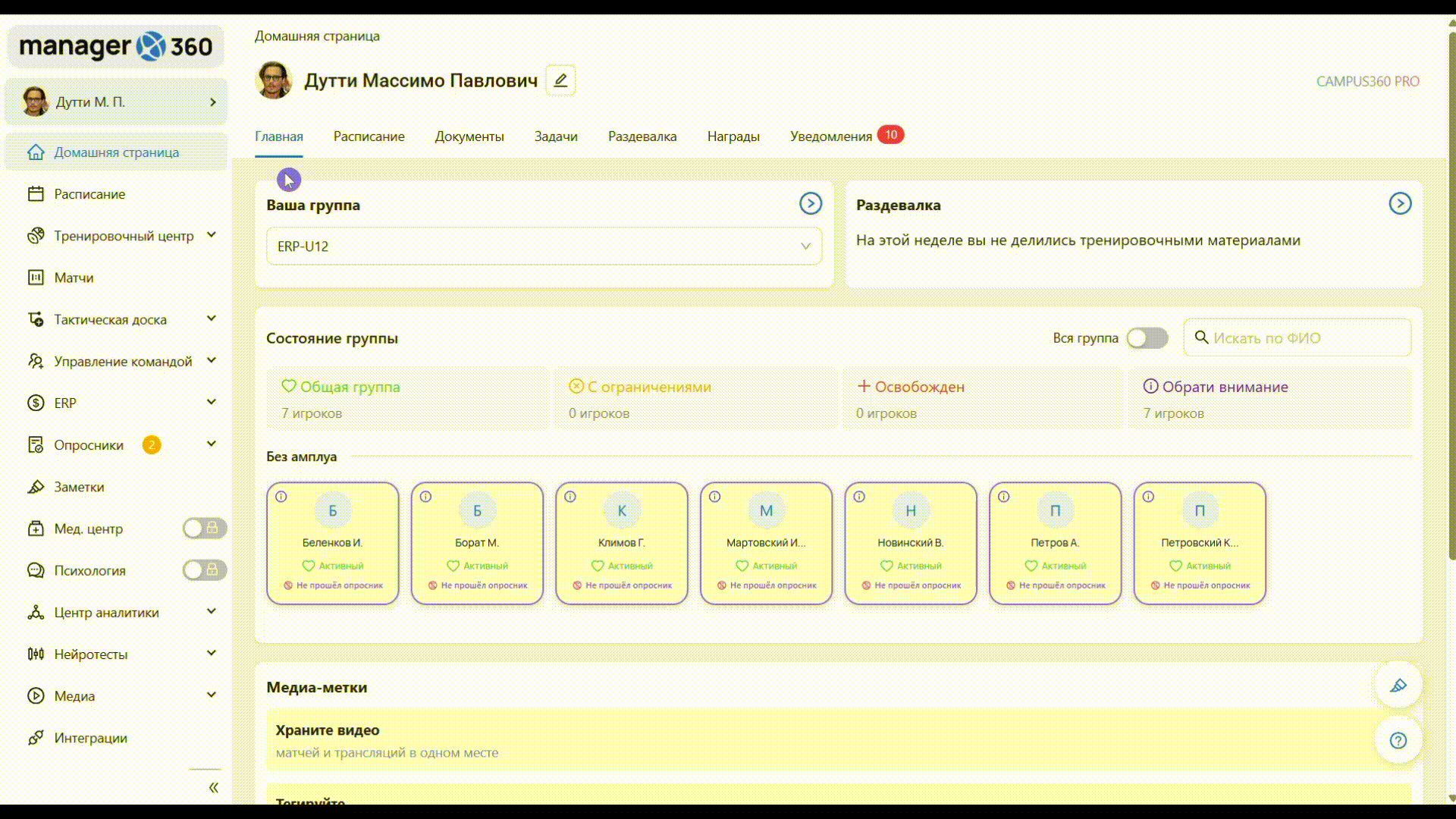The height and width of the screenshot is (819, 1456).
Task: Click the question mark help button
Action: tap(1398, 740)
